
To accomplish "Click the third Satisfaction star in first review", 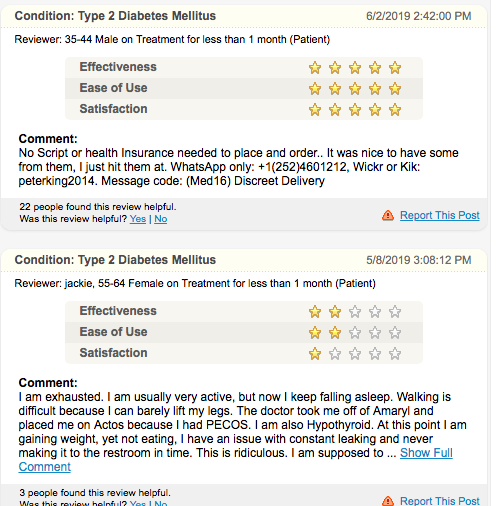I will 355,110.
